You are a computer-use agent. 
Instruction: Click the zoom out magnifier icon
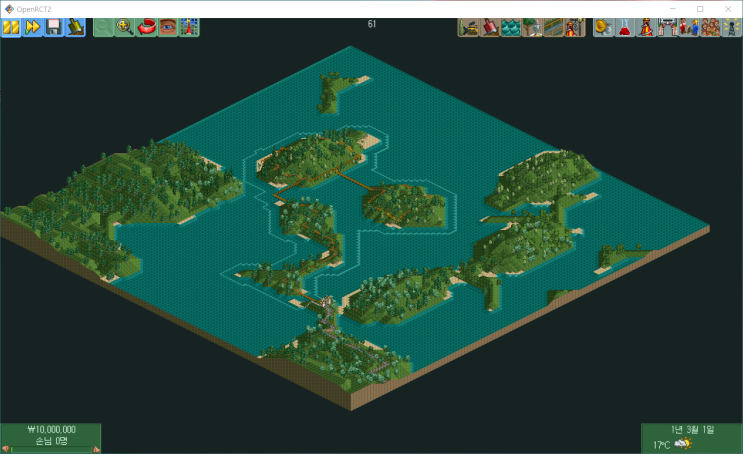pyautogui.click(x=103, y=27)
